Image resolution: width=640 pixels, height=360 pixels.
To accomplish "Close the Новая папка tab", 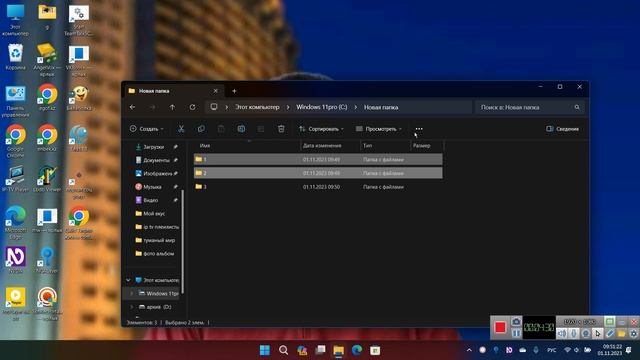I will 216,91.
